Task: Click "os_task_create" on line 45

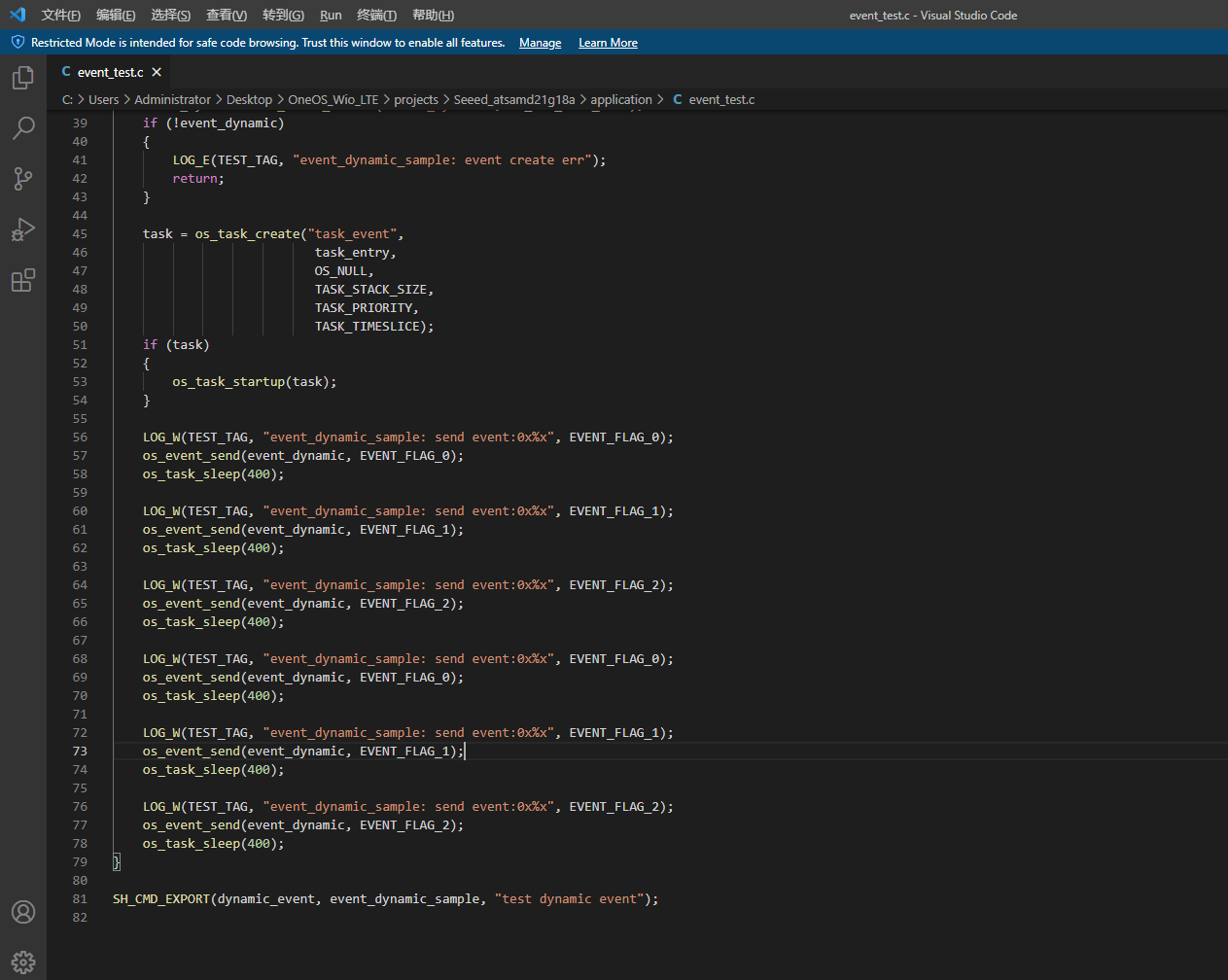Action: click(247, 234)
